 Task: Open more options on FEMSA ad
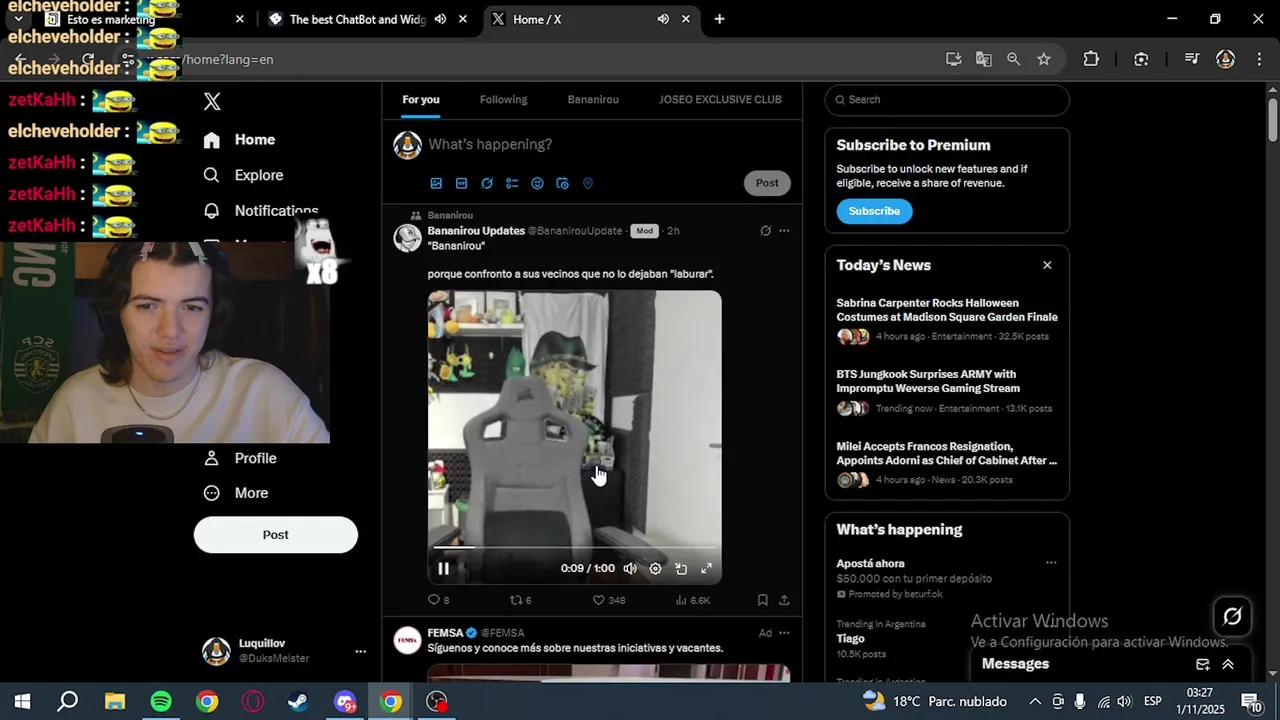(x=784, y=633)
